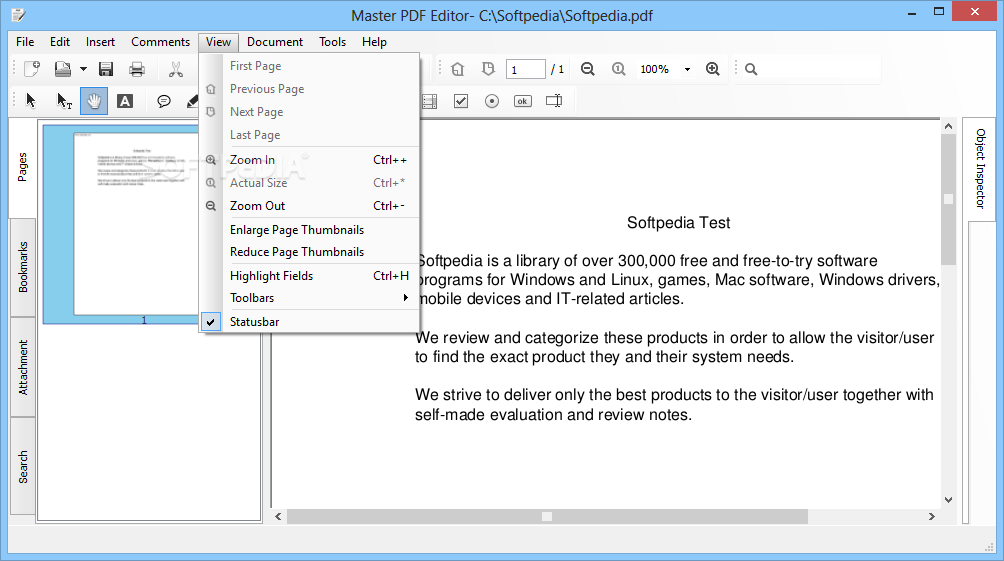Select the highlighter pen tool

tap(192, 101)
